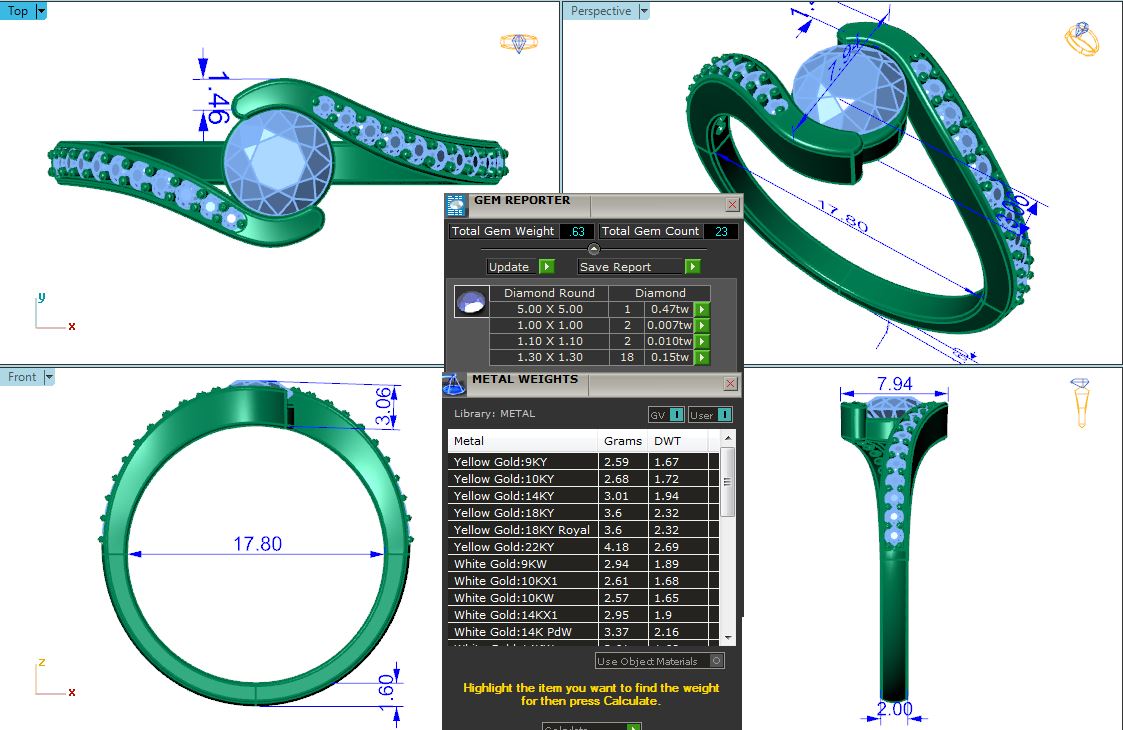
Task: Open the Top viewport dropdown arrow
Action: point(41,11)
